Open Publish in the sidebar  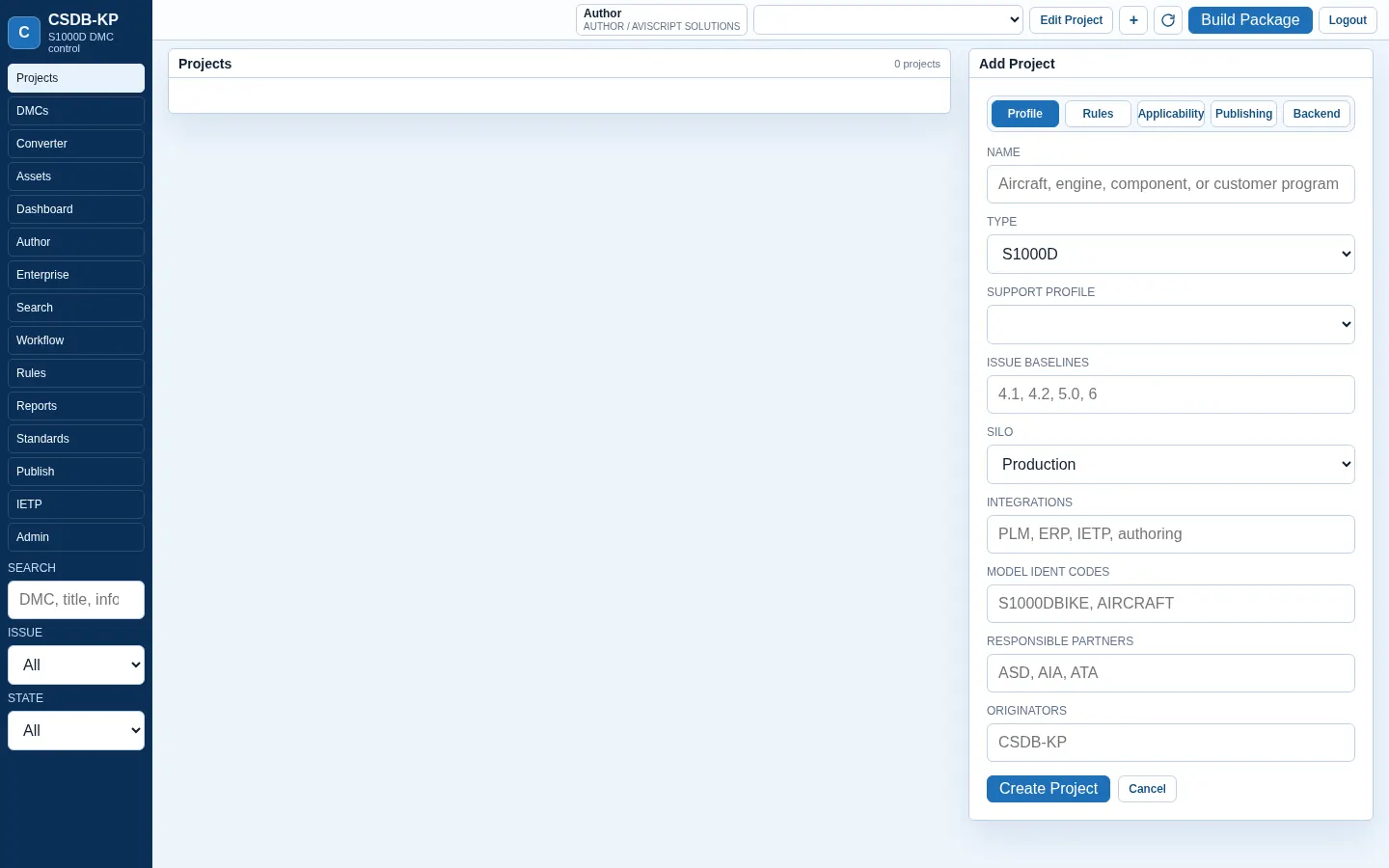(x=76, y=472)
